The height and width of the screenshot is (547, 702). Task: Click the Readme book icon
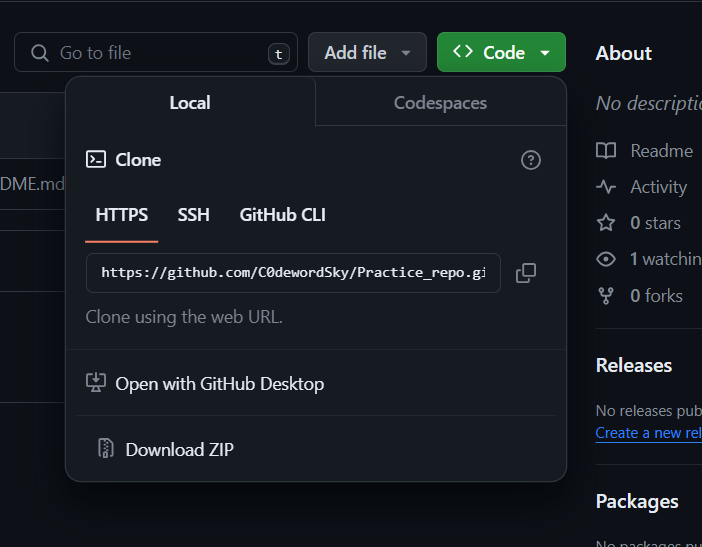click(x=606, y=151)
